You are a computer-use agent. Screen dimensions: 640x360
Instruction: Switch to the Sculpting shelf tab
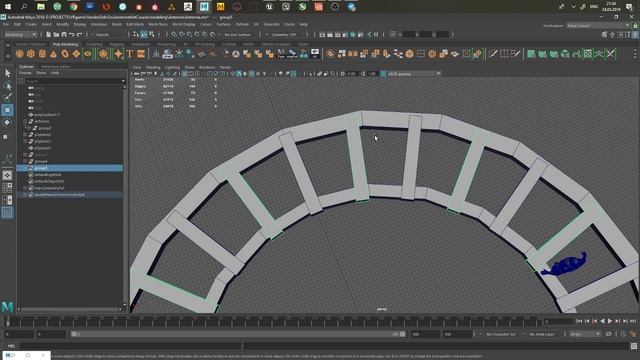tap(94, 44)
